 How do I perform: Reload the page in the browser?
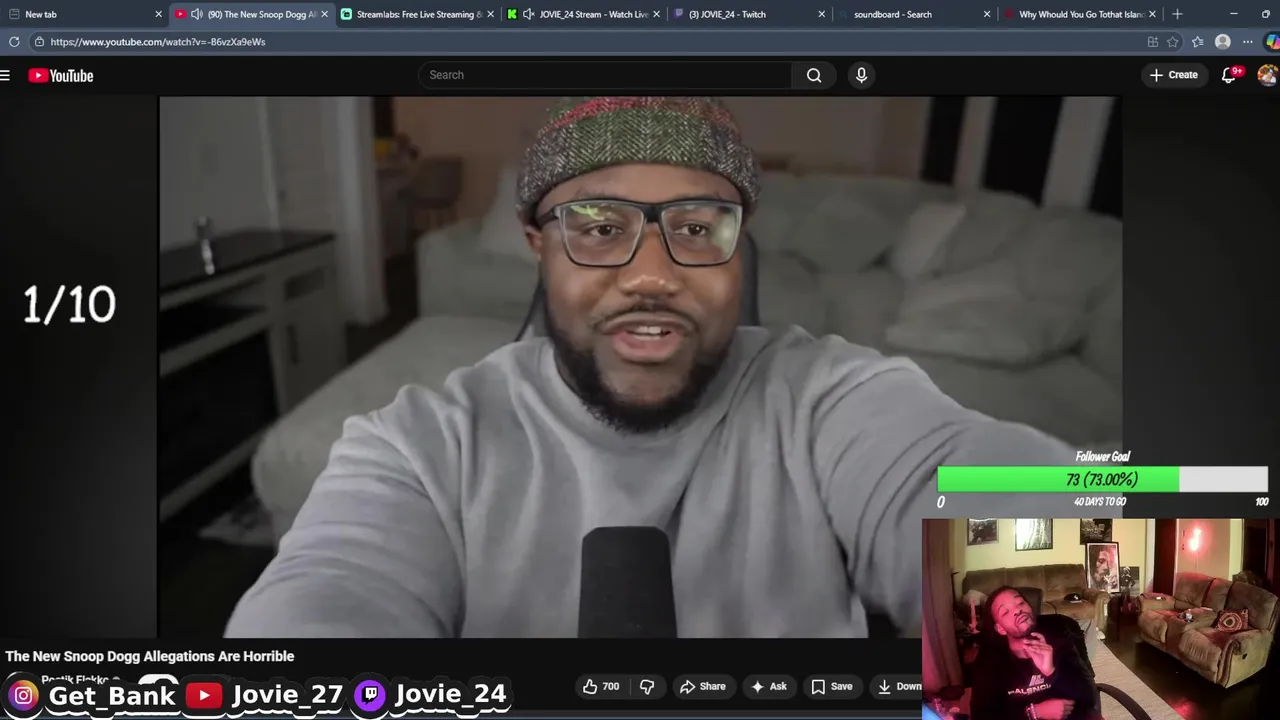14,42
